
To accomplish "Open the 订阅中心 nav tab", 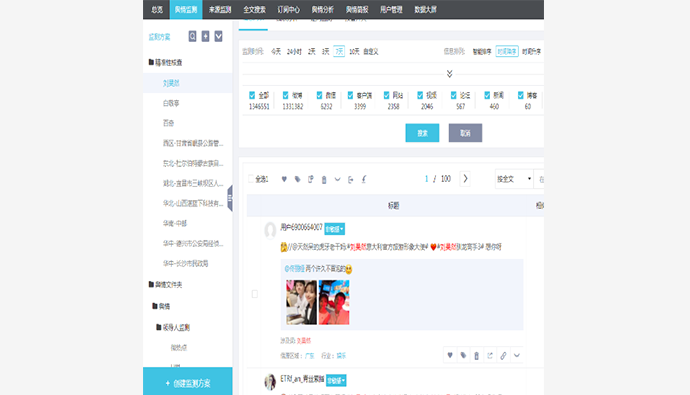I will pyautogui.click(x=288, y=10).
